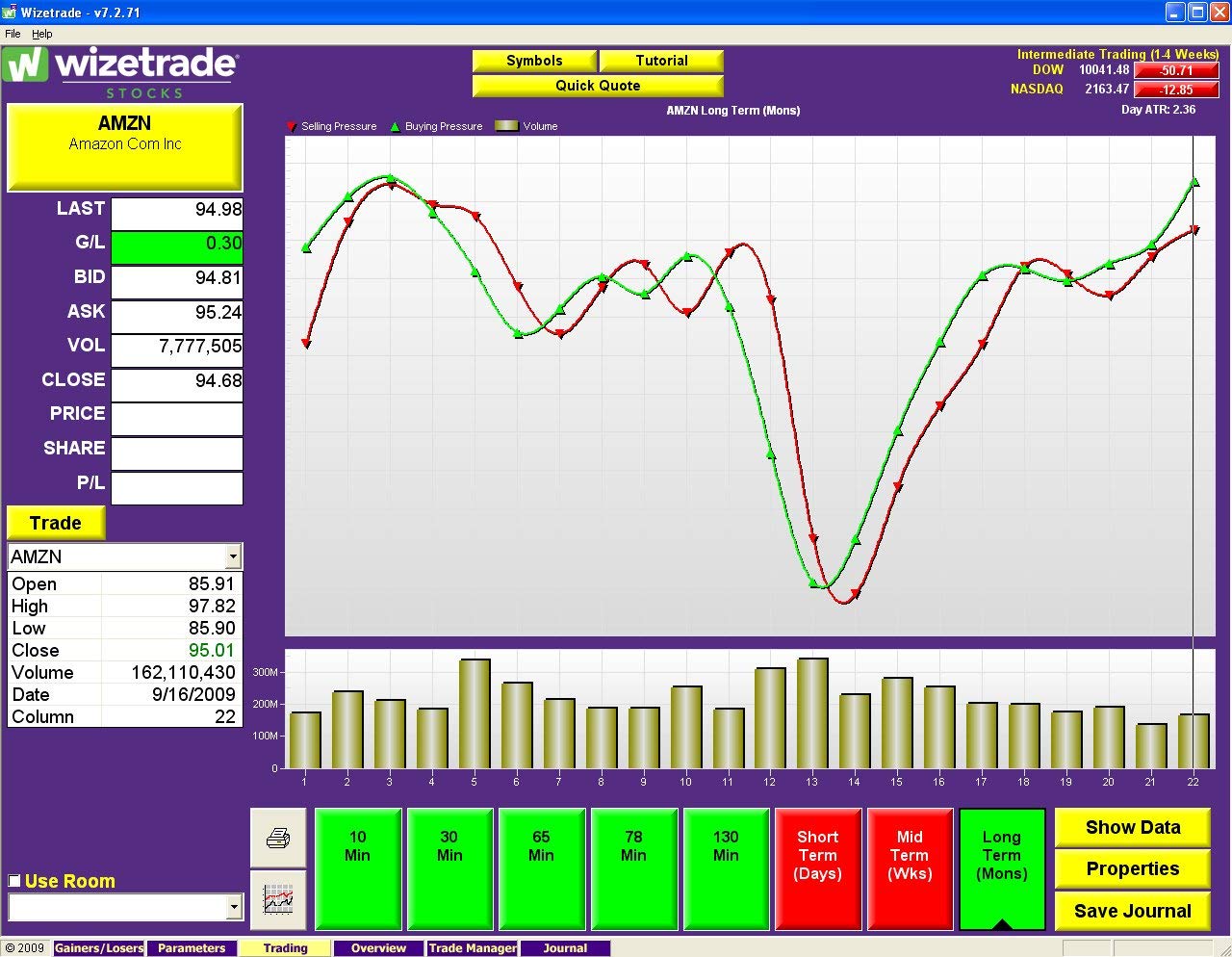Select the 78 Min timeframe button
The image size is (1232, 957).
click(x=633, y=869)
